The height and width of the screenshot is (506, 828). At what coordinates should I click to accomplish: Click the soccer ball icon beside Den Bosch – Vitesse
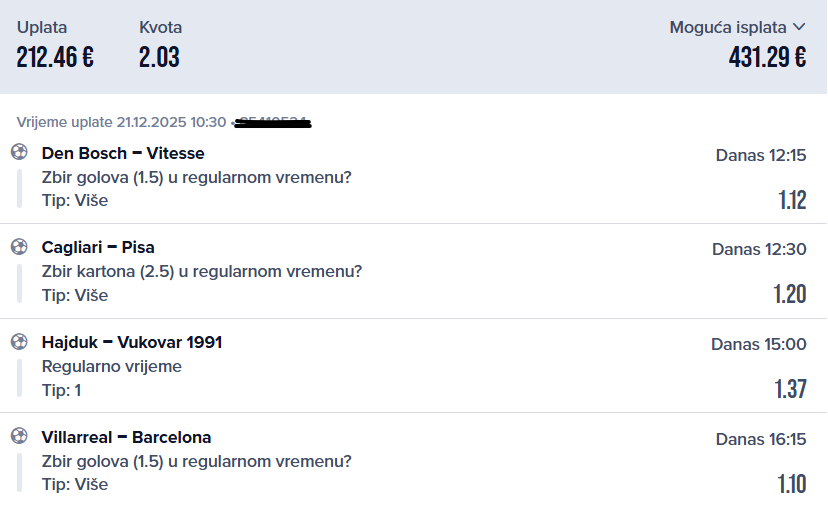pos(19,152)
